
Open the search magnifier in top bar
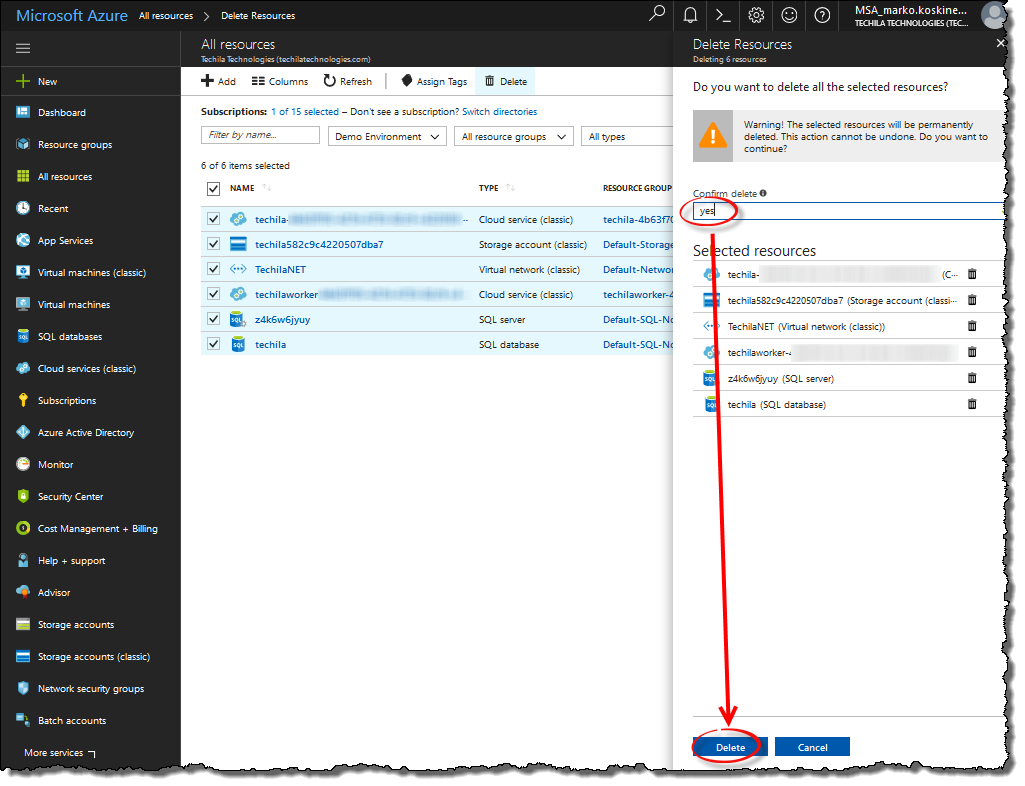[x=656, y=14]
